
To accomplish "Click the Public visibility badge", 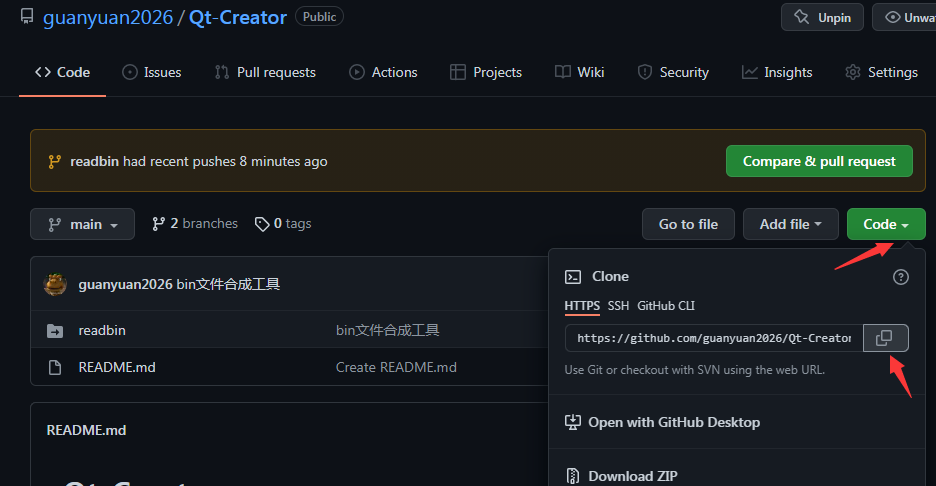I will click(x=319, y=17).
